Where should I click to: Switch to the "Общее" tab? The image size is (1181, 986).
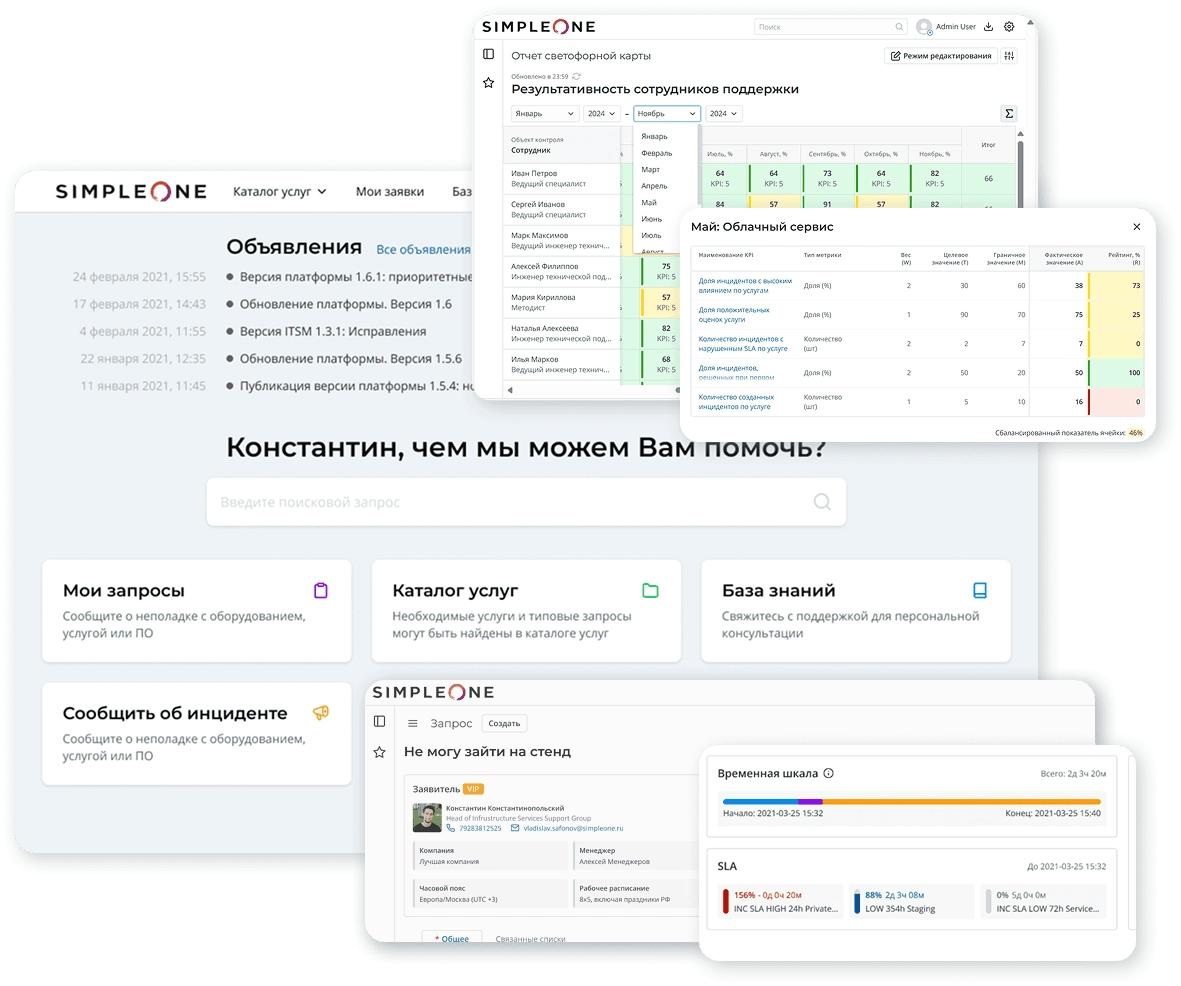pyautogui.click(x=451, y=938)
